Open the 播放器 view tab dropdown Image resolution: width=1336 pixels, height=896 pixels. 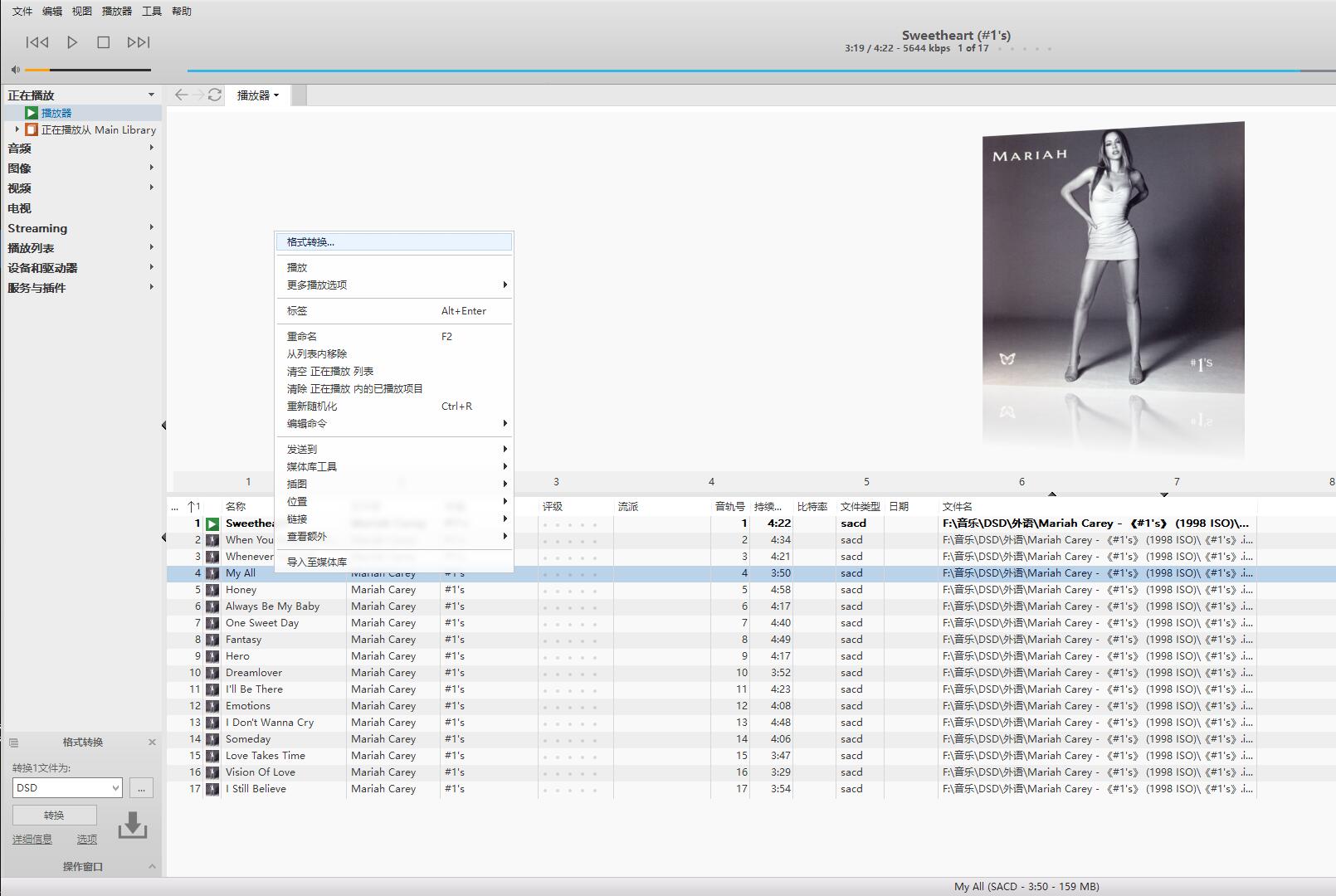258,95
